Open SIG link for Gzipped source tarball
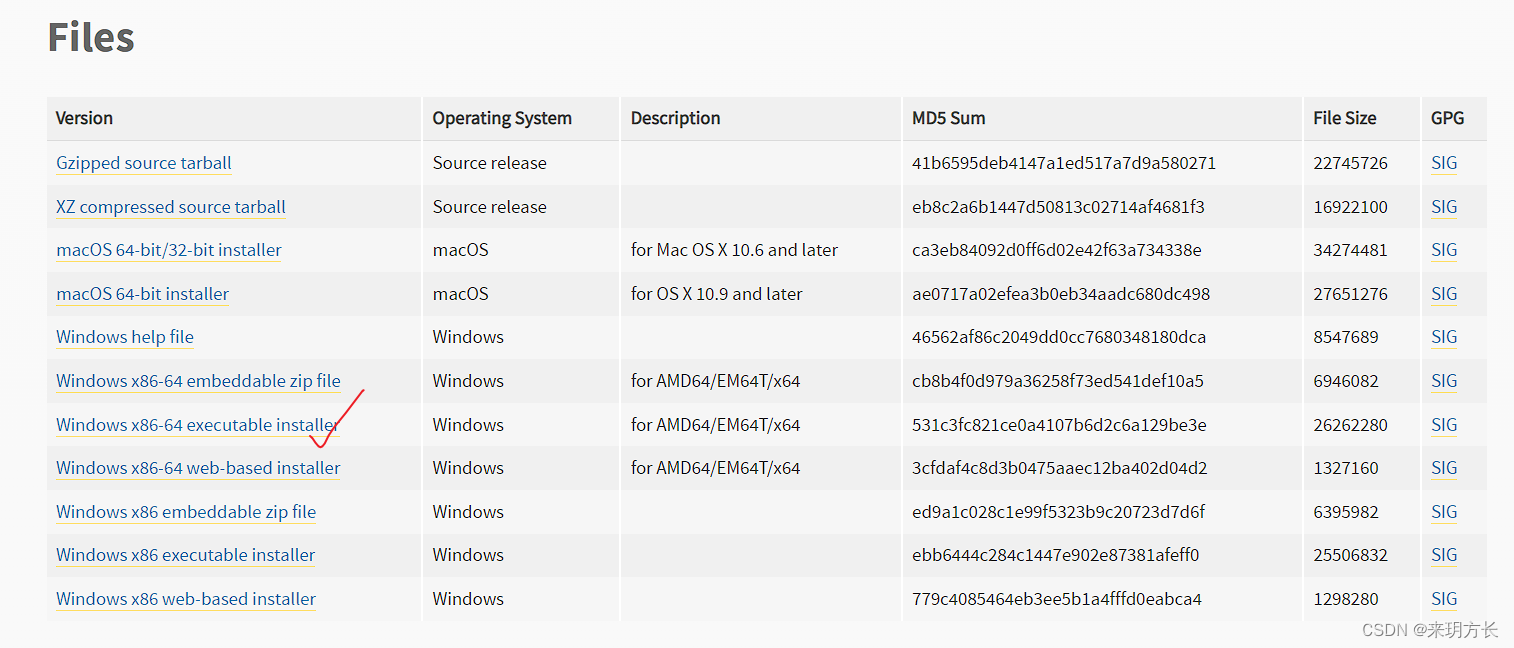Screen dimensions: 1514x648 click(1444, 163)
